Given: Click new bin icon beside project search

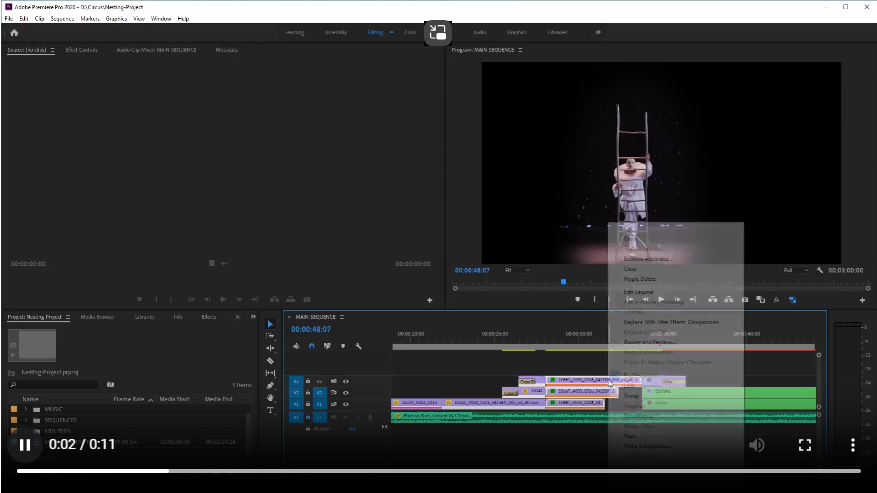Looking at the screenshot, I should pos(111,385).
